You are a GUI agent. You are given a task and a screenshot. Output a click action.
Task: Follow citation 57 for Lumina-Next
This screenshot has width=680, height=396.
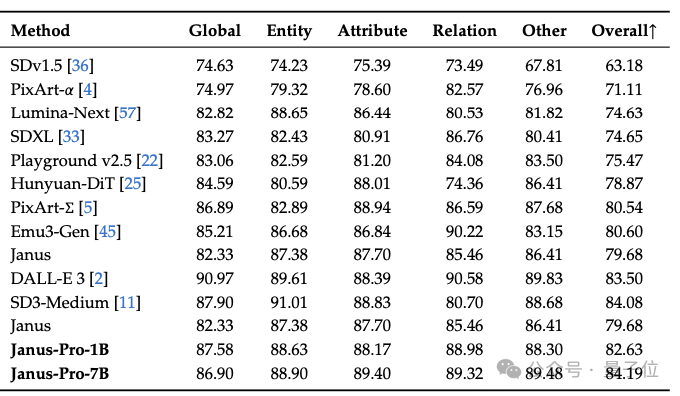pos(128,113)
